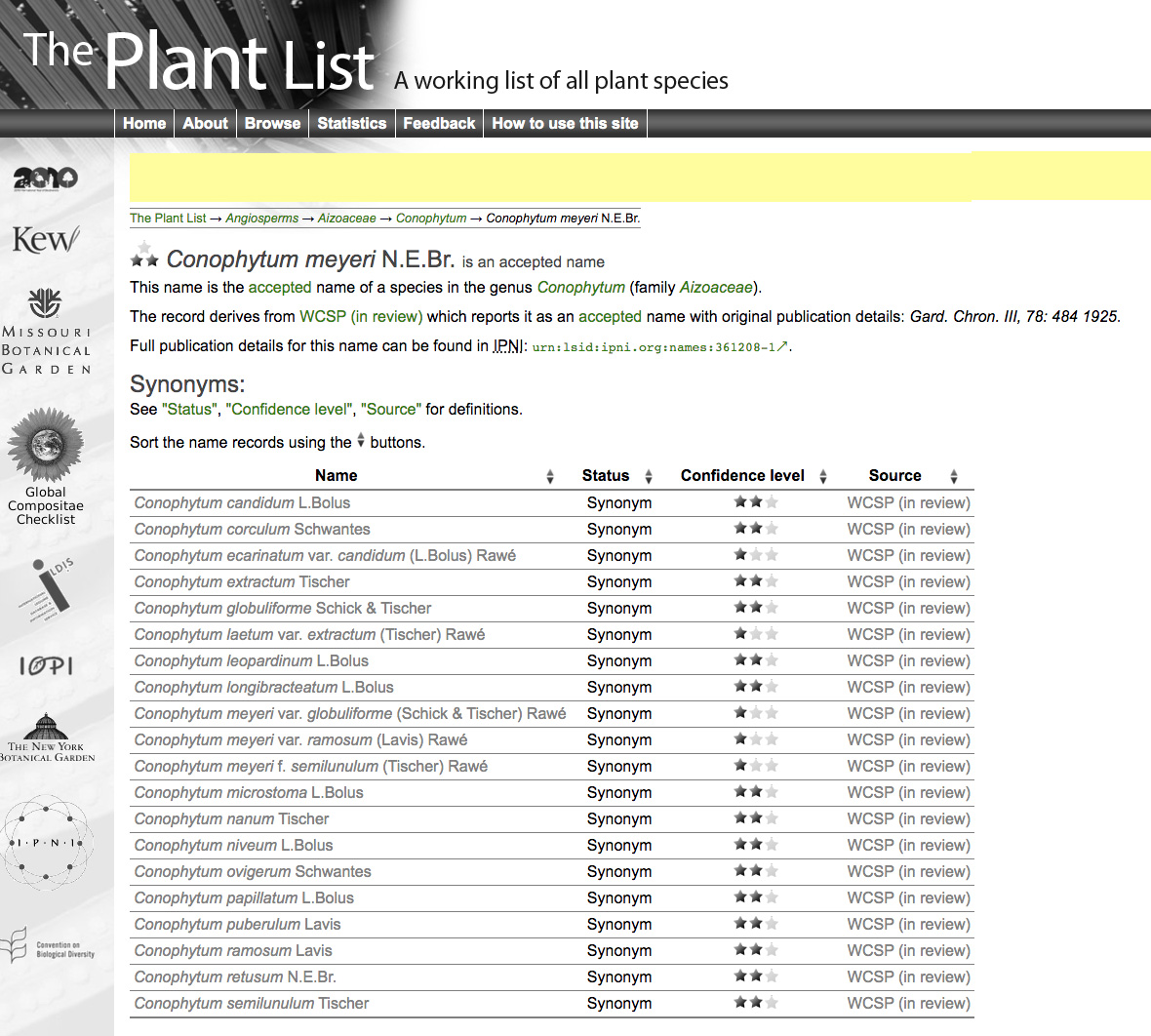Open the New York Botanical Garden logo
The height and width of the screenshot is (1036, 1151).
pyautogui.click(x=46, y=737)
